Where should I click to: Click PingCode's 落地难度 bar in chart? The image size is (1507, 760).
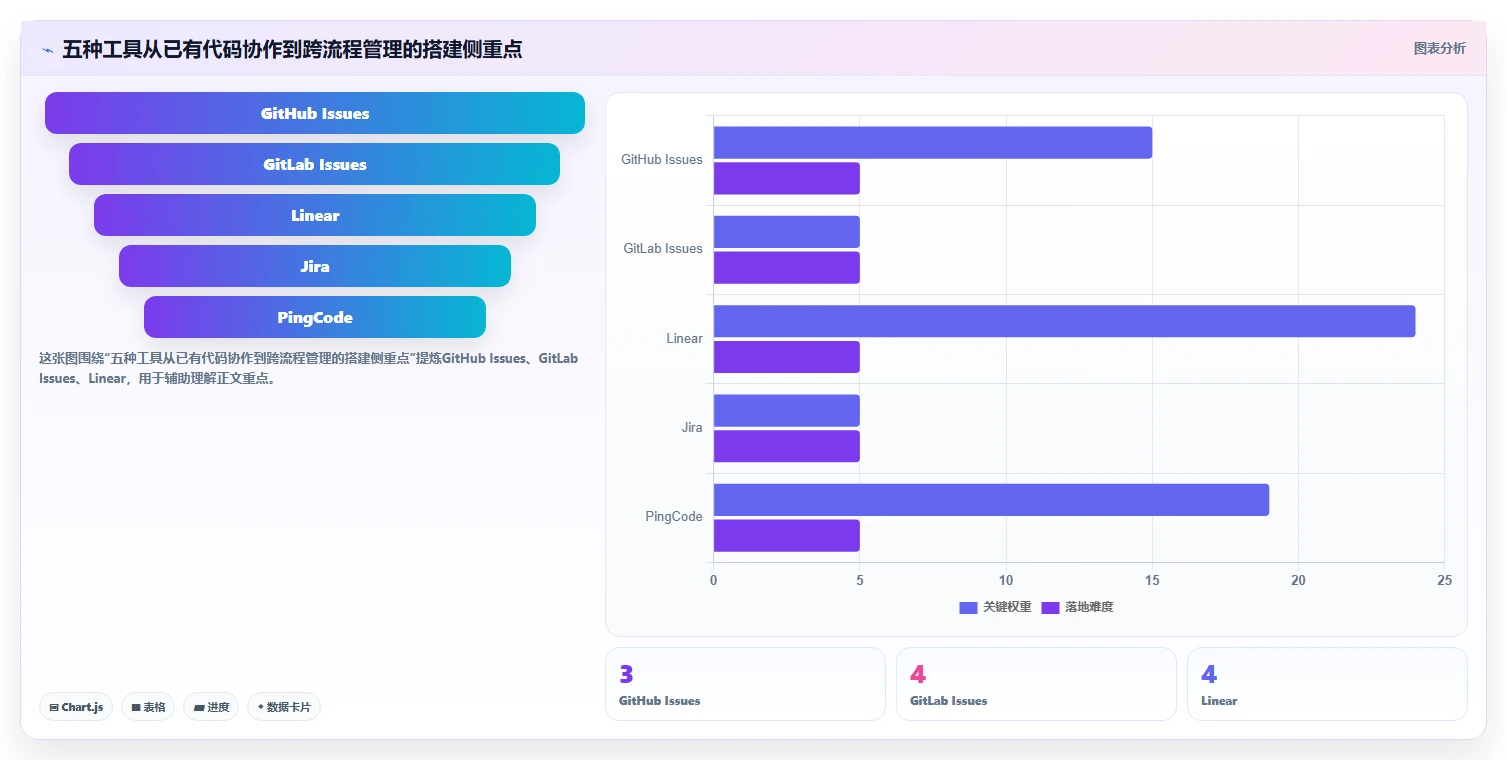787,536
